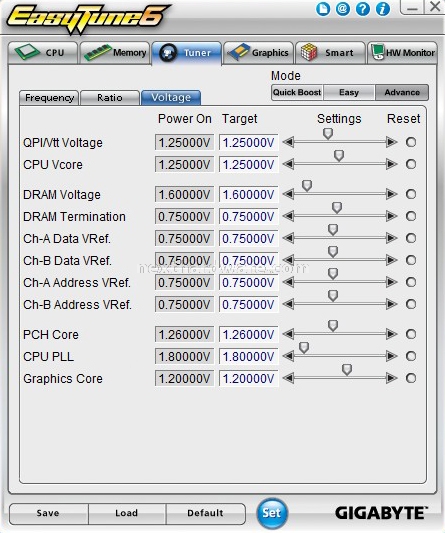Click the QPI/Vtt Voltage slider handle

coord(328,134)
